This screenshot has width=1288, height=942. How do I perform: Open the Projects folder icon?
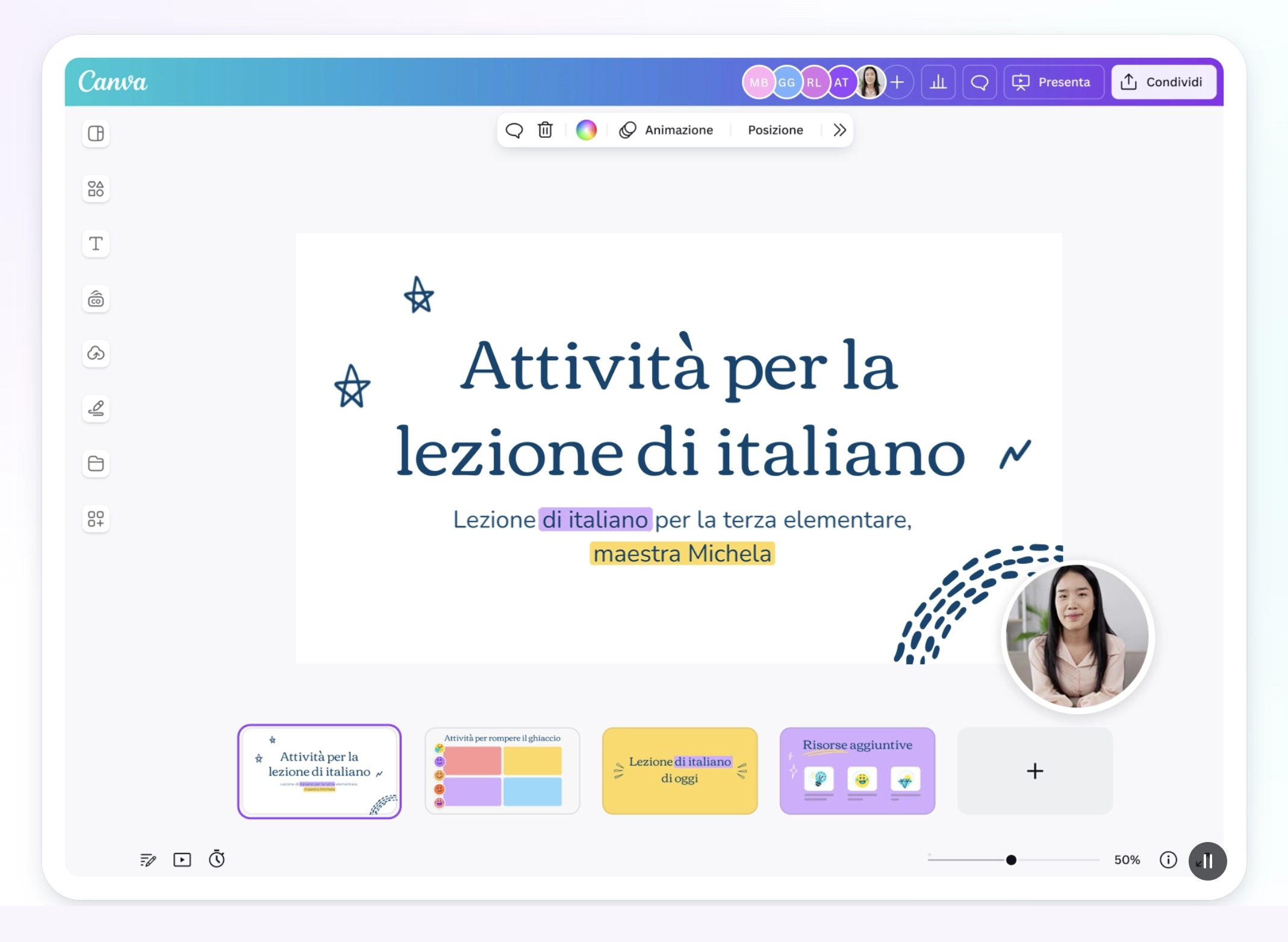pyautogui.click(x=96, y=464)
